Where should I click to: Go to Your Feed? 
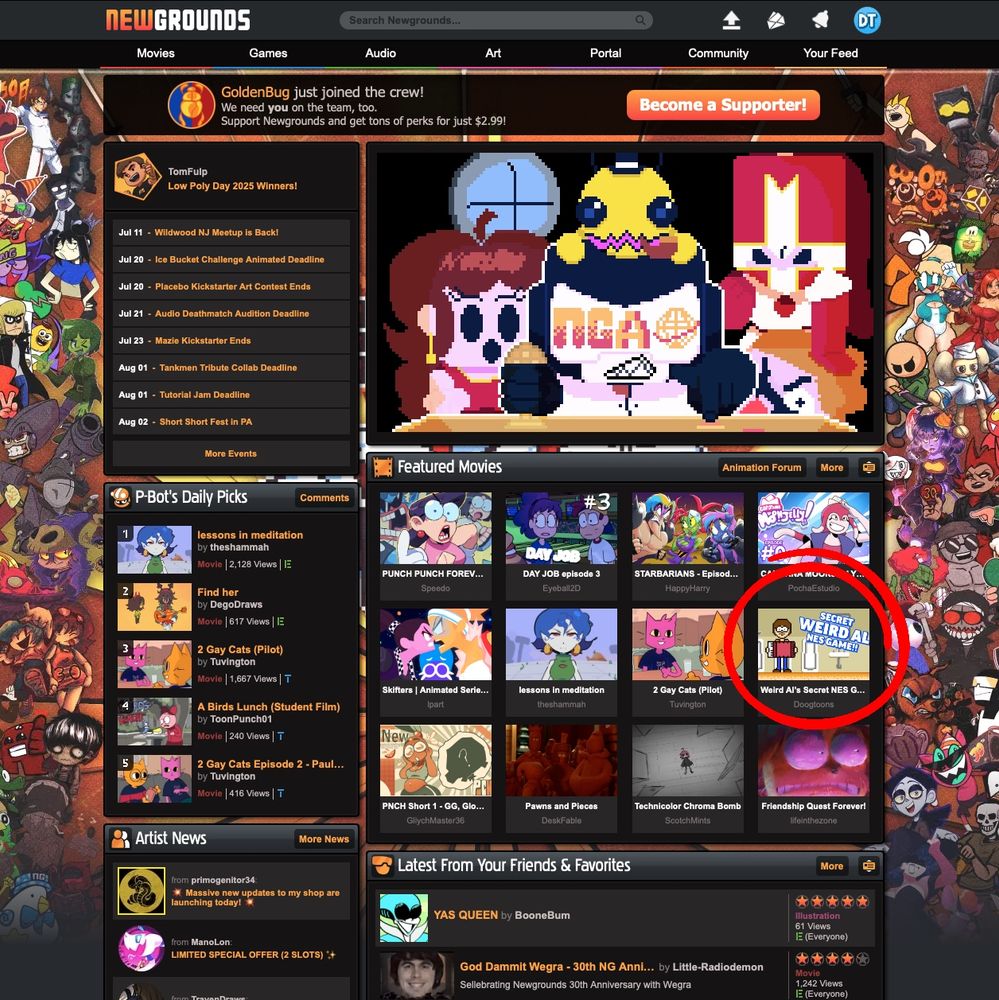pyautogui.click(x=830, y=54)
